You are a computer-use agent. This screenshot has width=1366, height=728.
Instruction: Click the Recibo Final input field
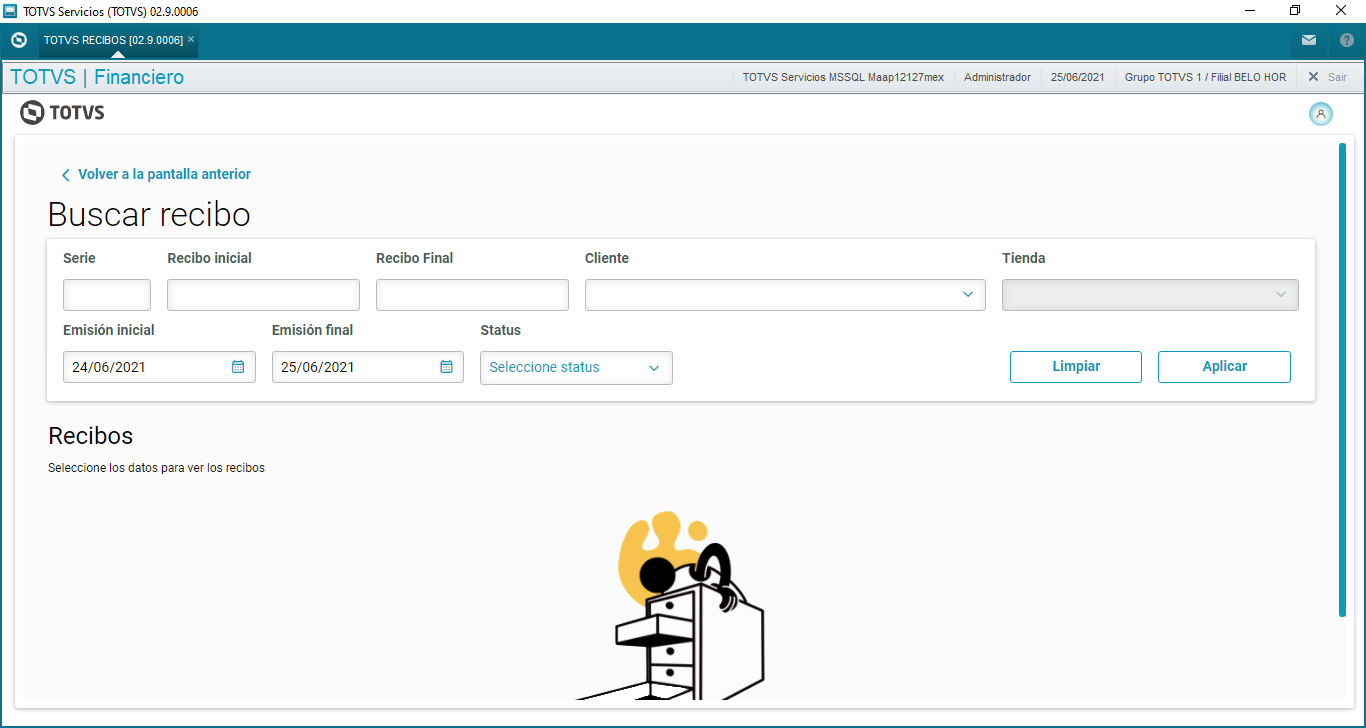472,295
